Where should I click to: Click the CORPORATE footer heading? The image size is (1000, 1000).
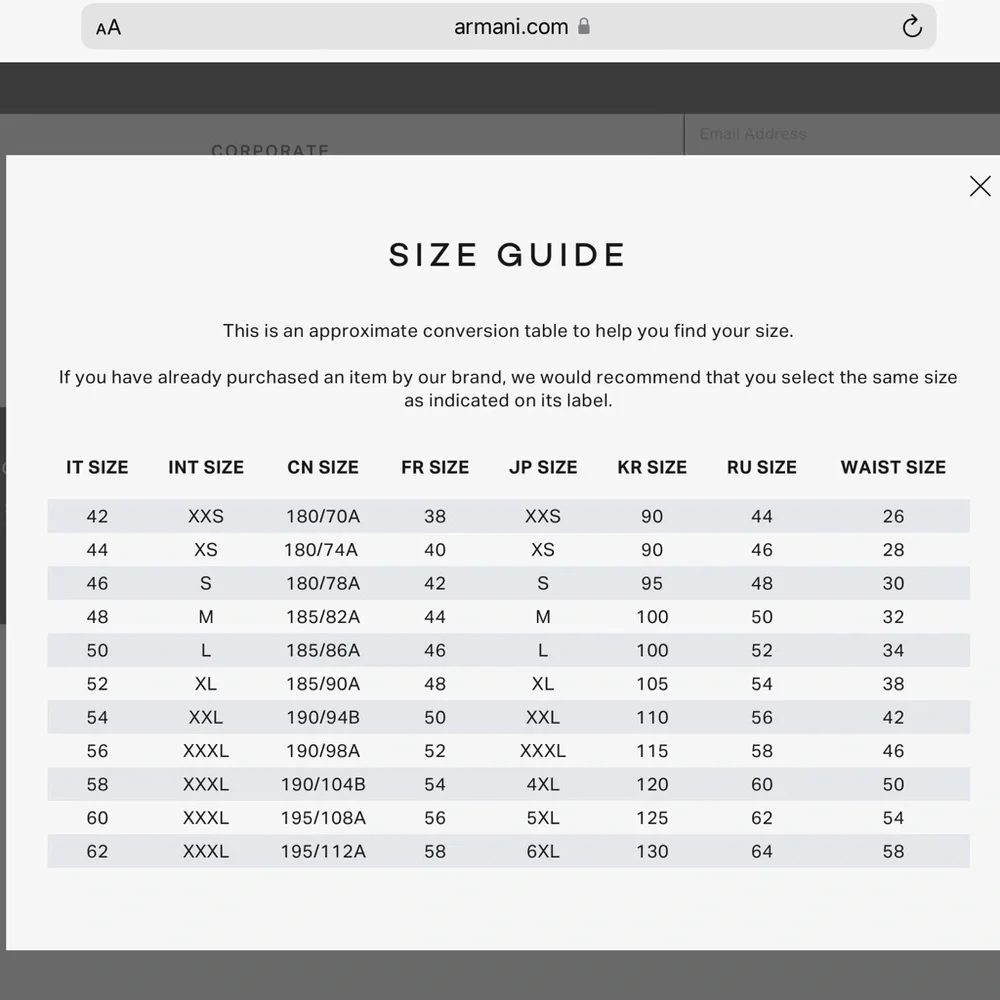[270, 150]
